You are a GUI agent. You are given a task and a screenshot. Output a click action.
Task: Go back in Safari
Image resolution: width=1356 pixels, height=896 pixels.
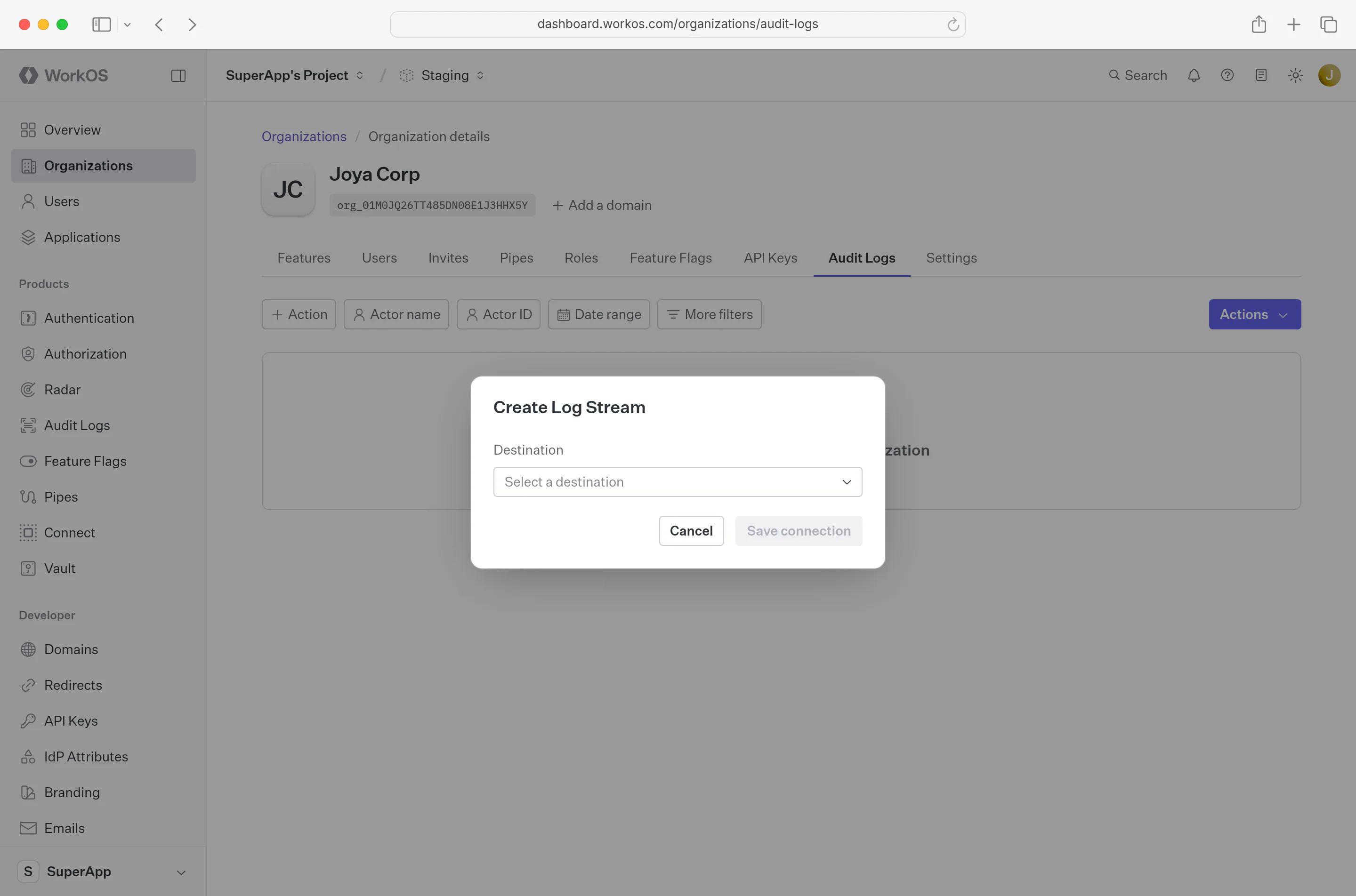click(x=160, y=24)
